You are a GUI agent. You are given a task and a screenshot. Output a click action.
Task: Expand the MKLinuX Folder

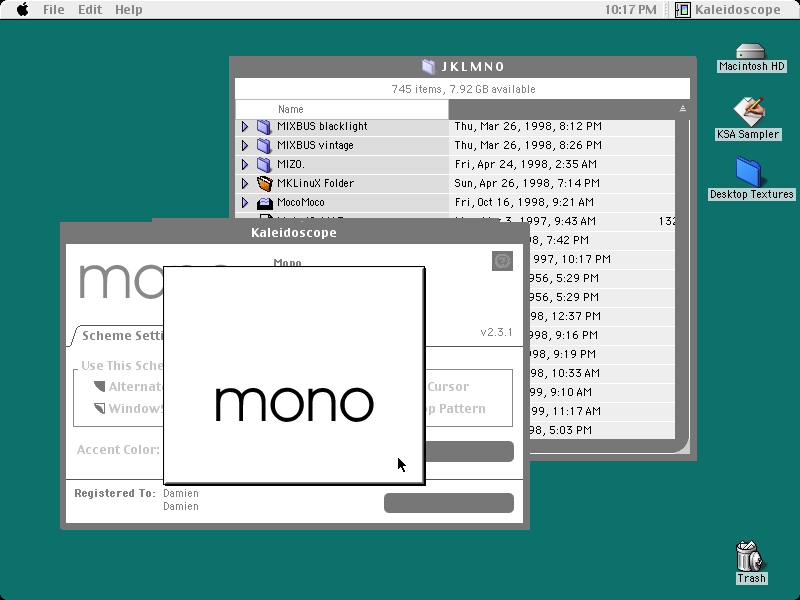tap(245, 183)
